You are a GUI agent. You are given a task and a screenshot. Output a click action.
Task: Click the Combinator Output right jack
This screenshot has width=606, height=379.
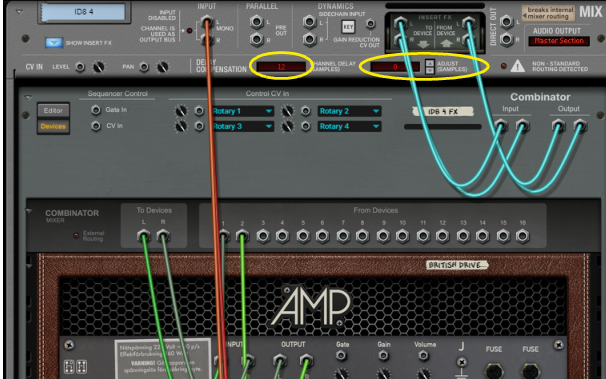[x=579, y=126]
